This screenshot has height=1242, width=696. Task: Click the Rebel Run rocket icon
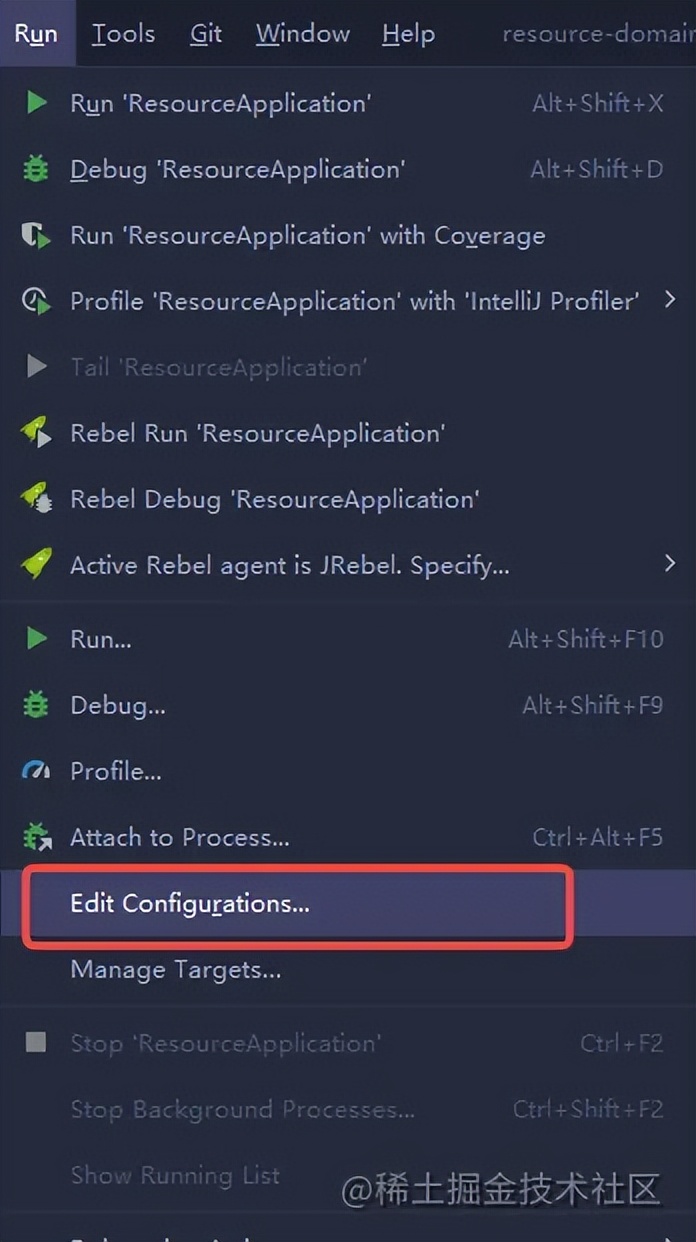click(36, 433)
